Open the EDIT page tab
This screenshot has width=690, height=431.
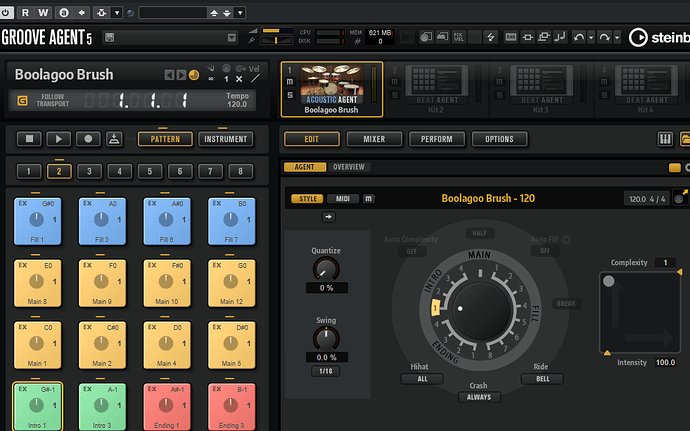pos(312,139)
